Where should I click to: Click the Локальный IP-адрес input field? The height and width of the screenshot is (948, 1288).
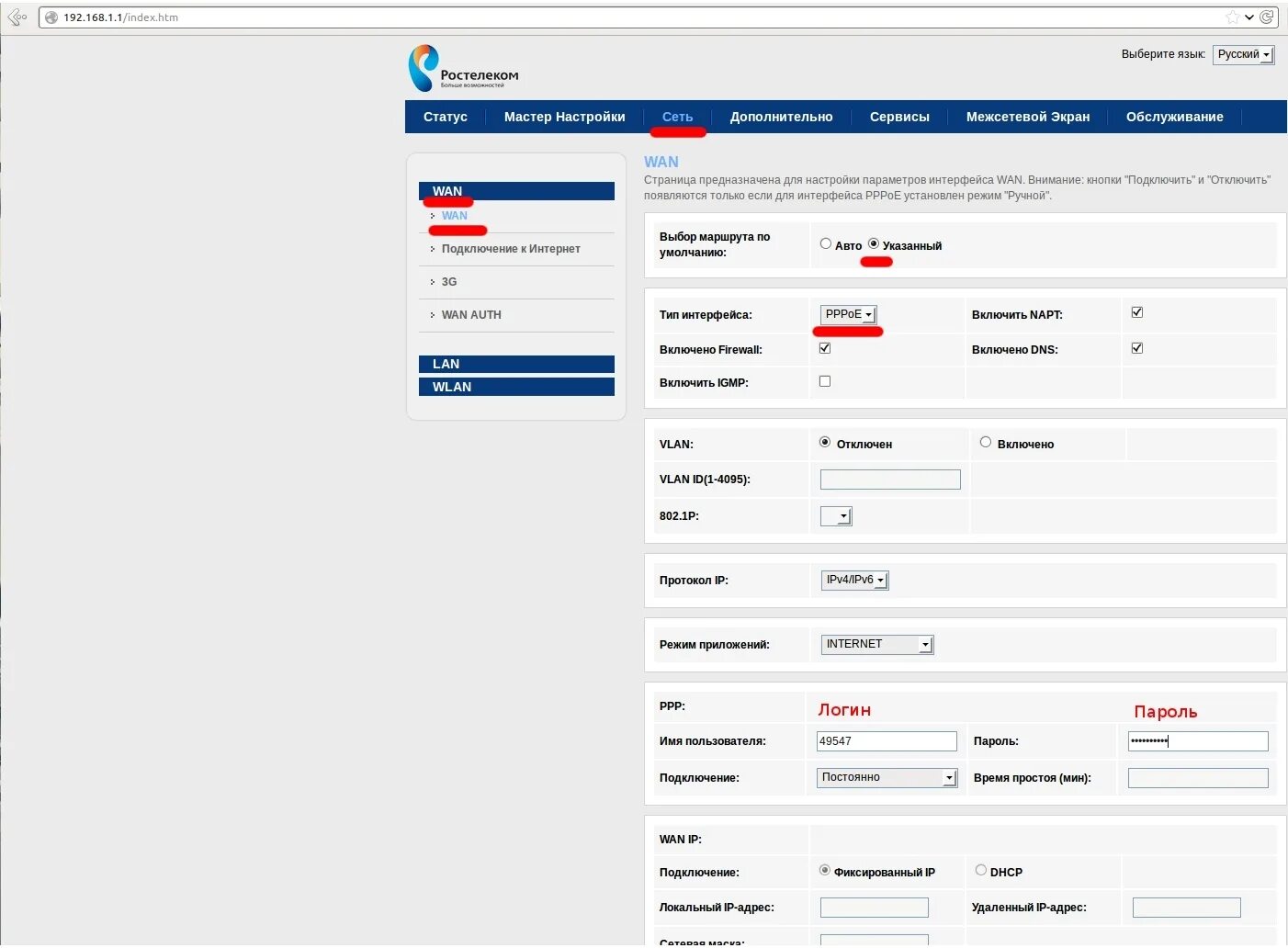pyautogui.click(x=875, y=908)
